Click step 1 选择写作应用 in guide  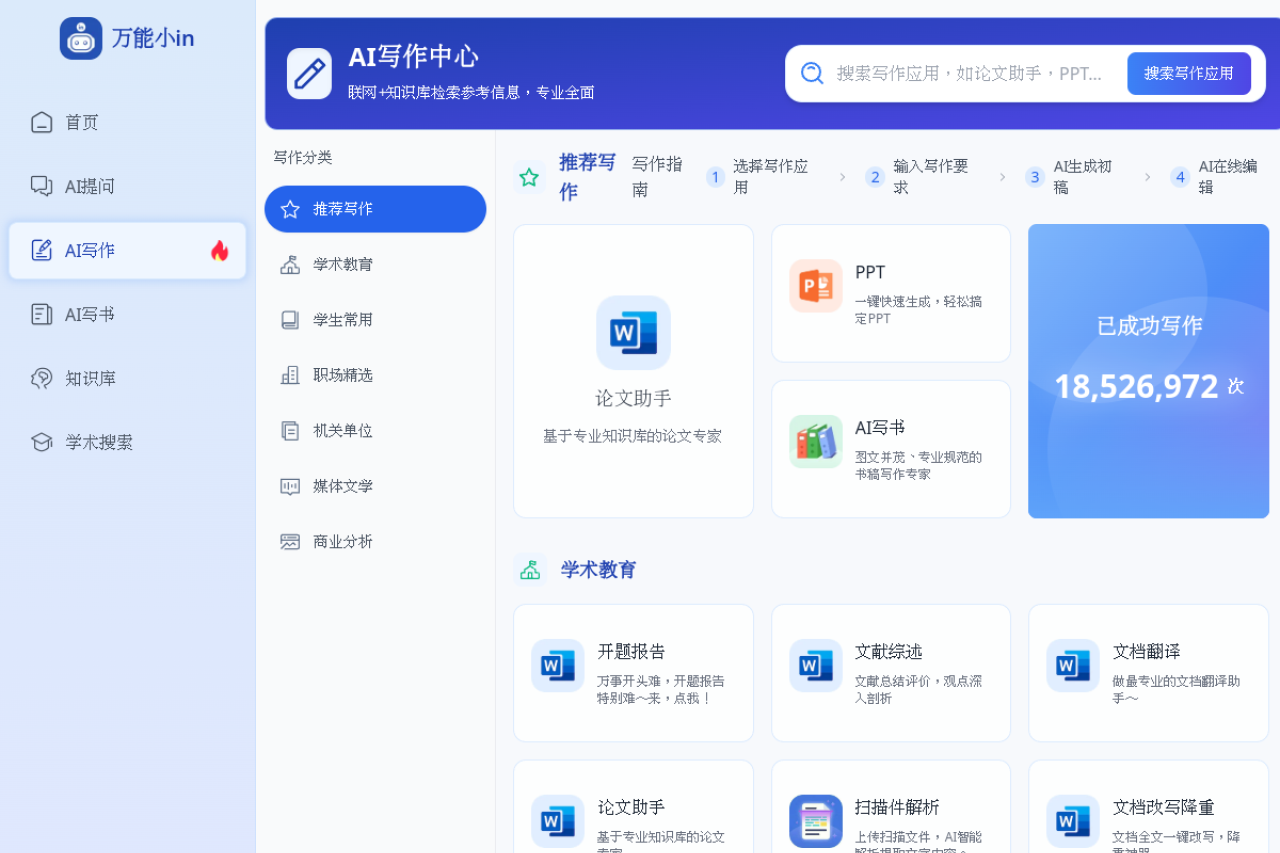(762, 177)
